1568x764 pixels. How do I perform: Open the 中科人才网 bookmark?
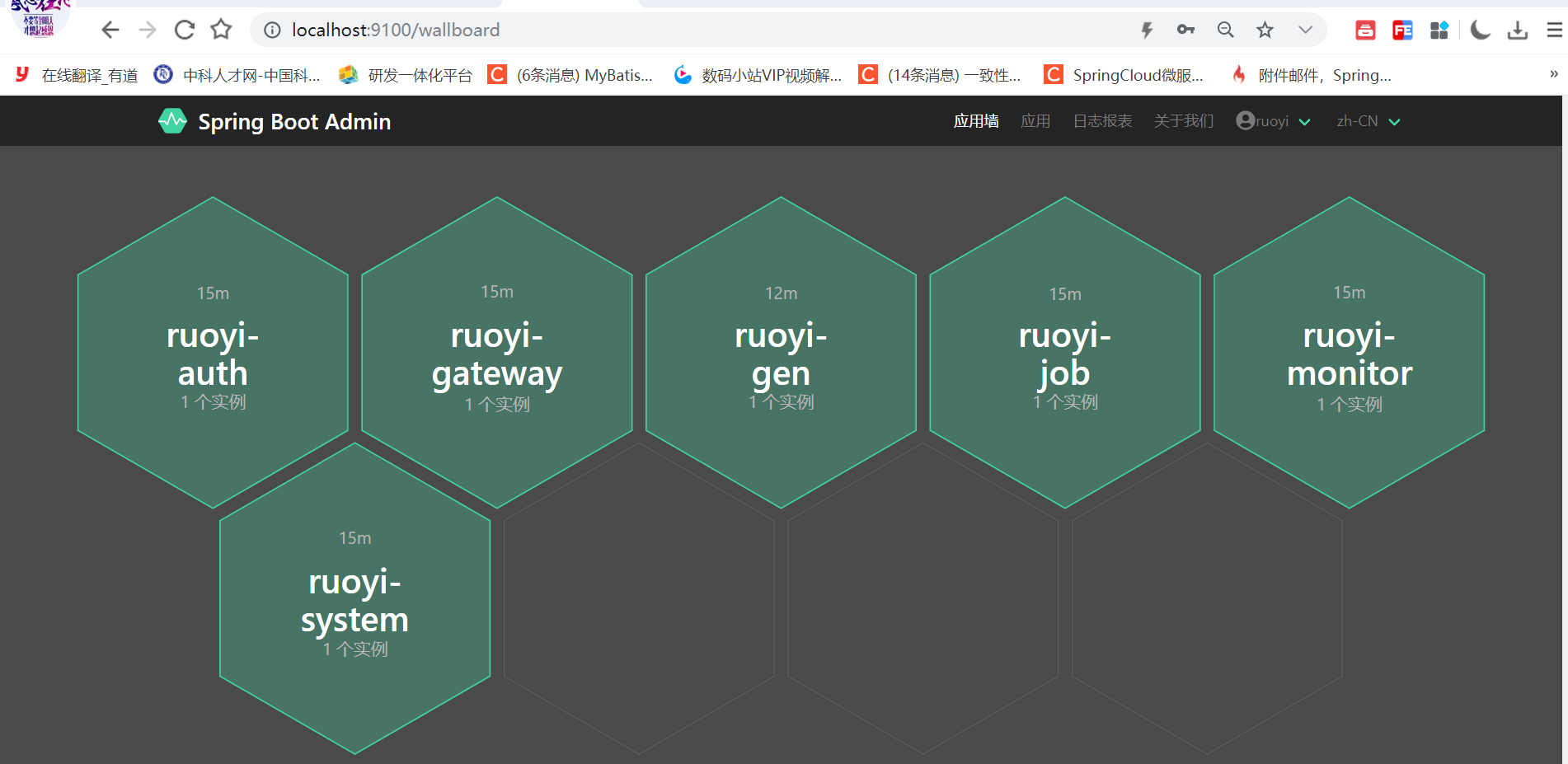tap(237, 75)
